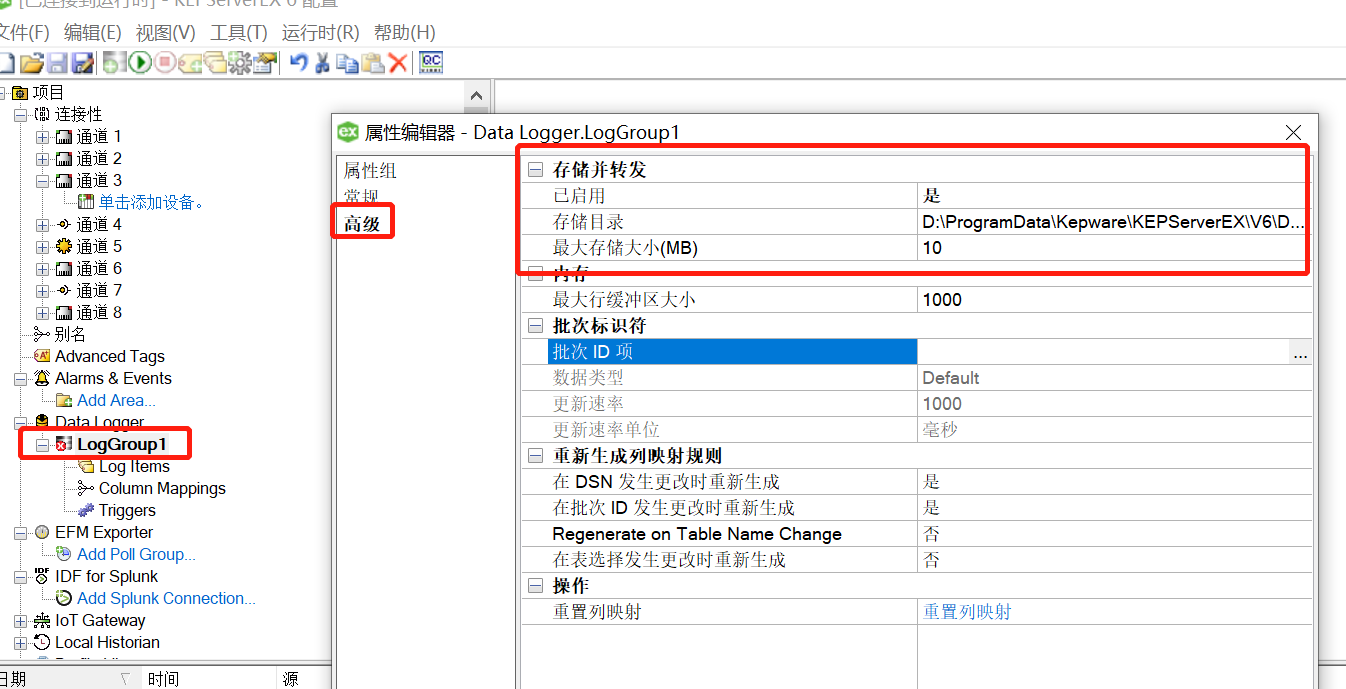Click the New Channel toolbar icon
Viewport: 1346px width, 689px height.
pyautogui.click(x=114, y=63)
